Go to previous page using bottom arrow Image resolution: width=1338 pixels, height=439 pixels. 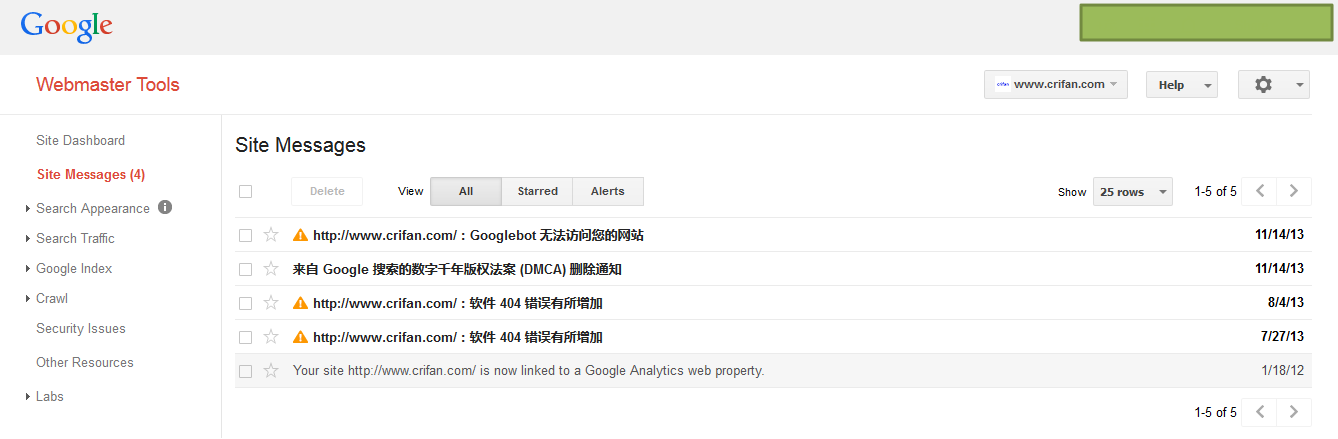pos(1260,411)
